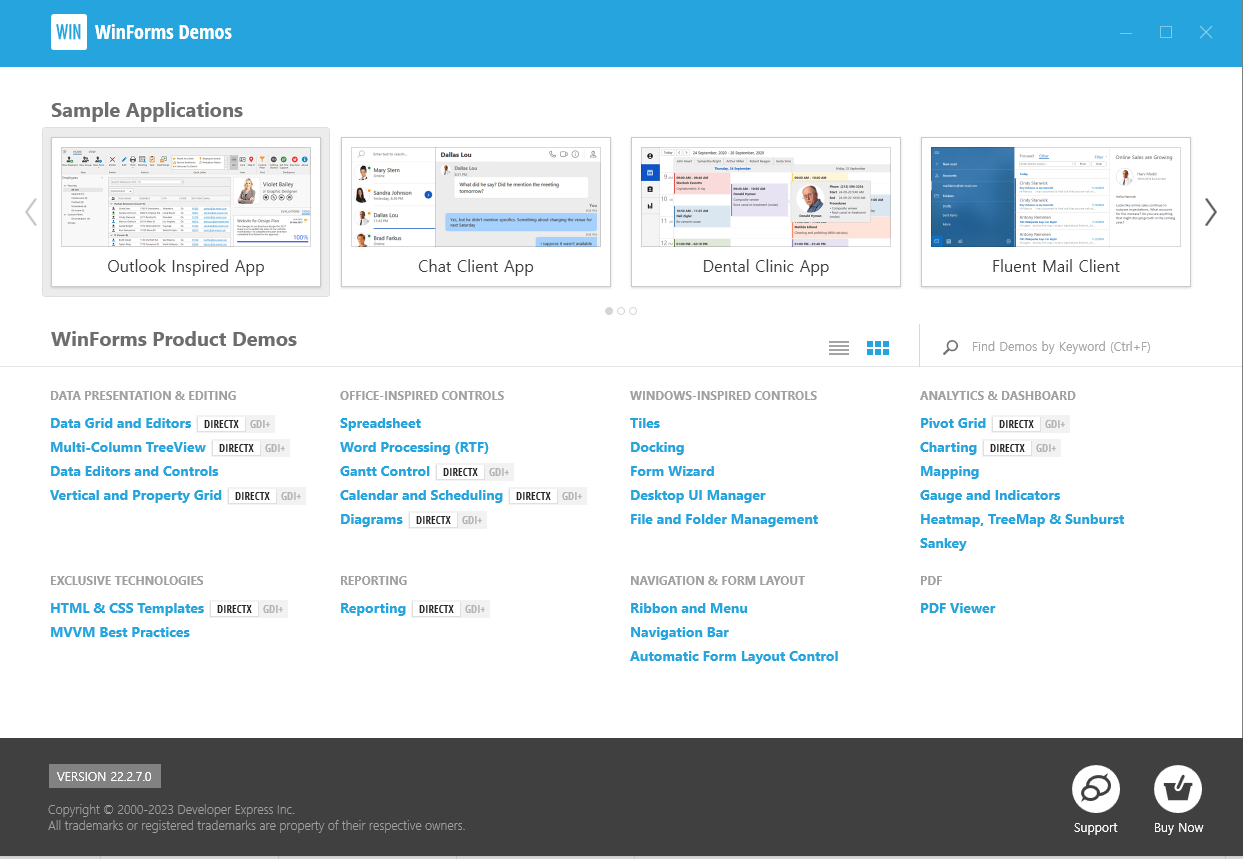Open Gauge and Indicators demo

(x=990, y=495)
